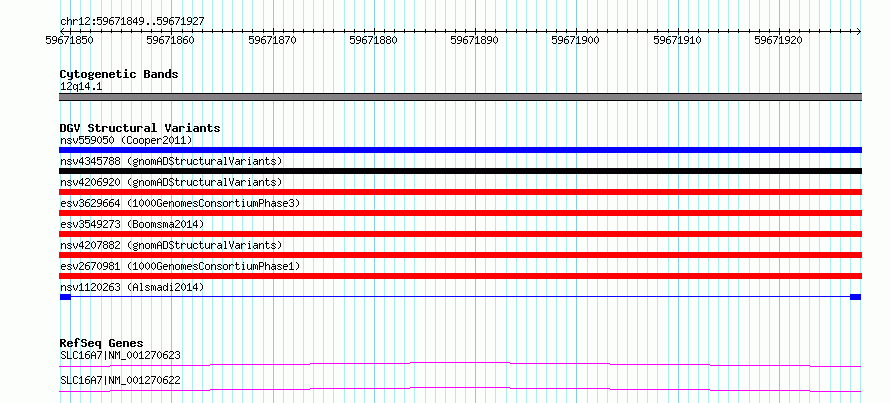Click ruler position 59671900
Viewport: 890px width, 403px height.
click(576, 40)
